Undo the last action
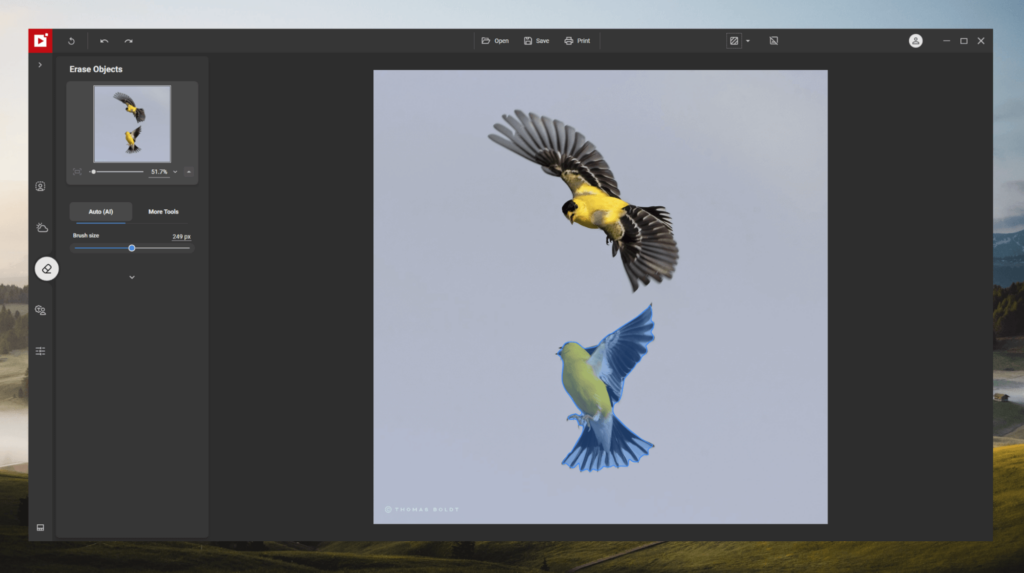Viewport: 1024px width, 573px height. pos(104,41)
